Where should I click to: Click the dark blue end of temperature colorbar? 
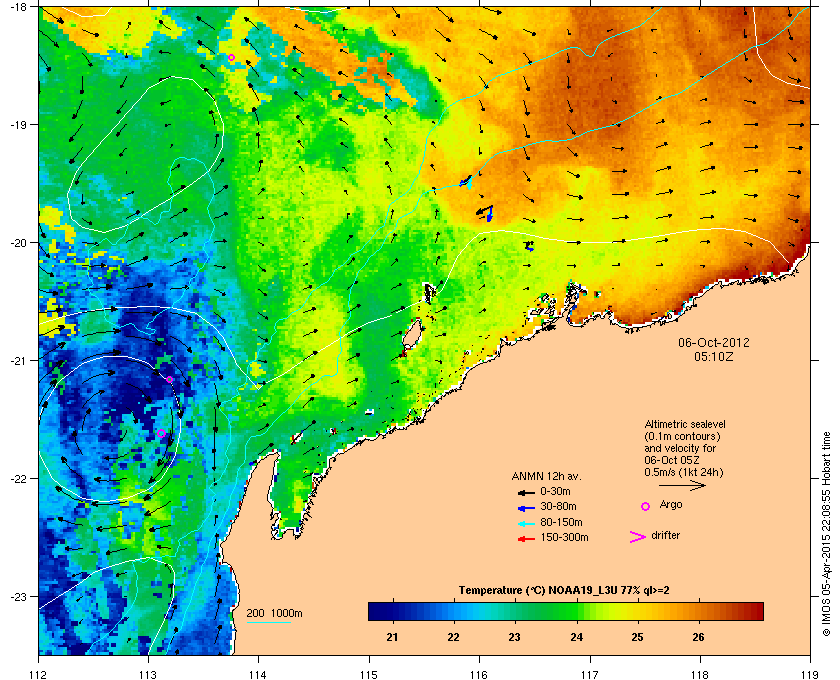(375, 611)
